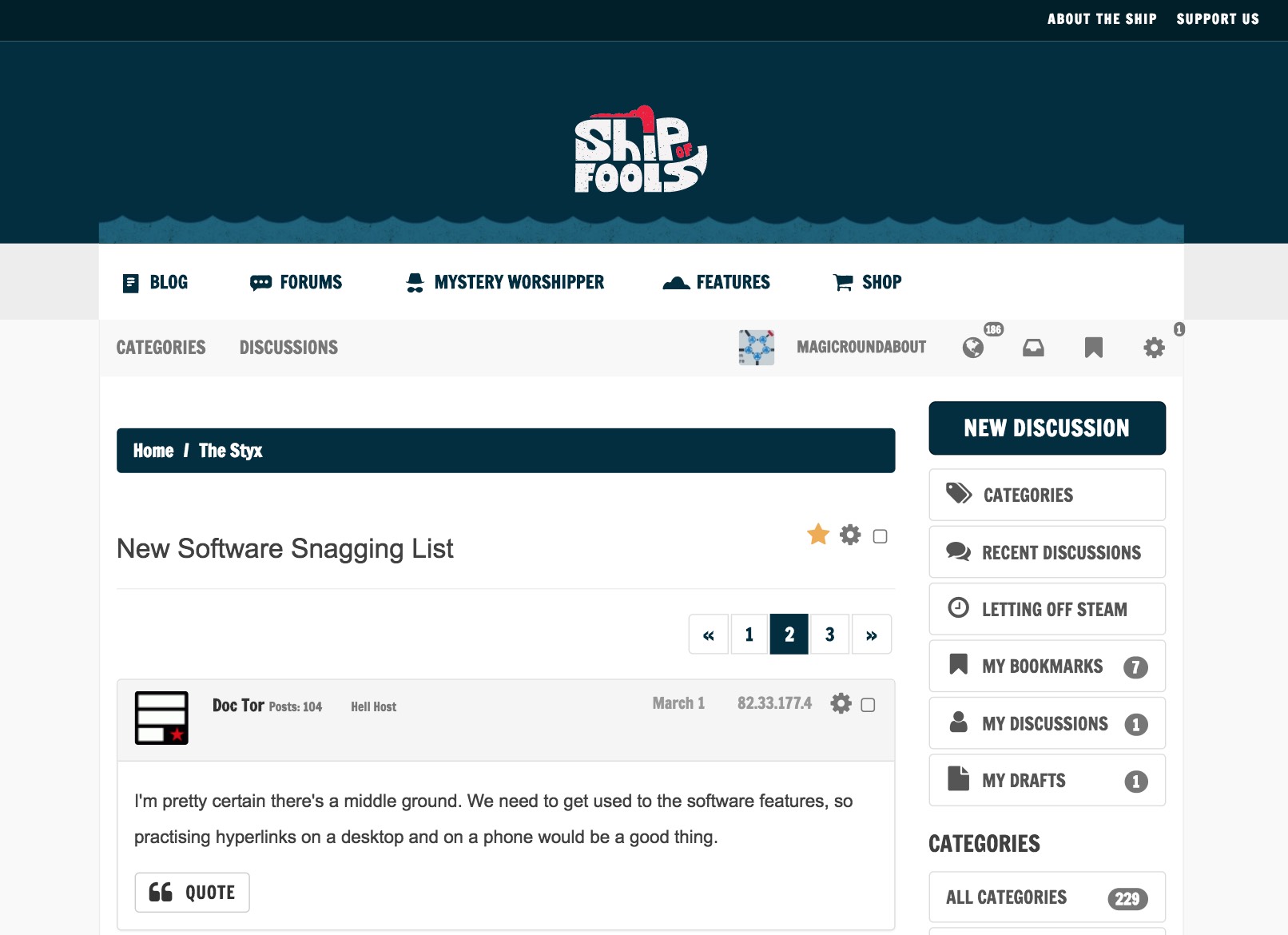Open the inbox messages icon
Image resolution: width=1288 pixels, height=935 pixels.
(x=1033, y=347)
